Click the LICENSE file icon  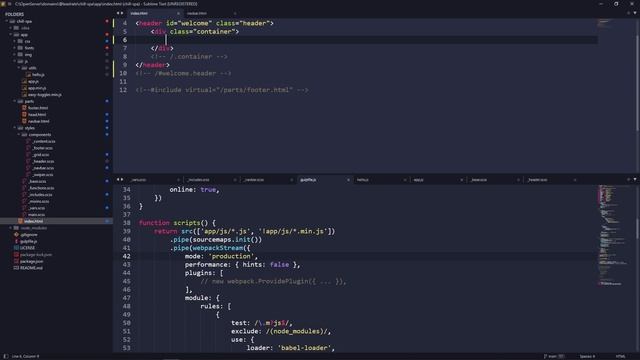point(16,247)
